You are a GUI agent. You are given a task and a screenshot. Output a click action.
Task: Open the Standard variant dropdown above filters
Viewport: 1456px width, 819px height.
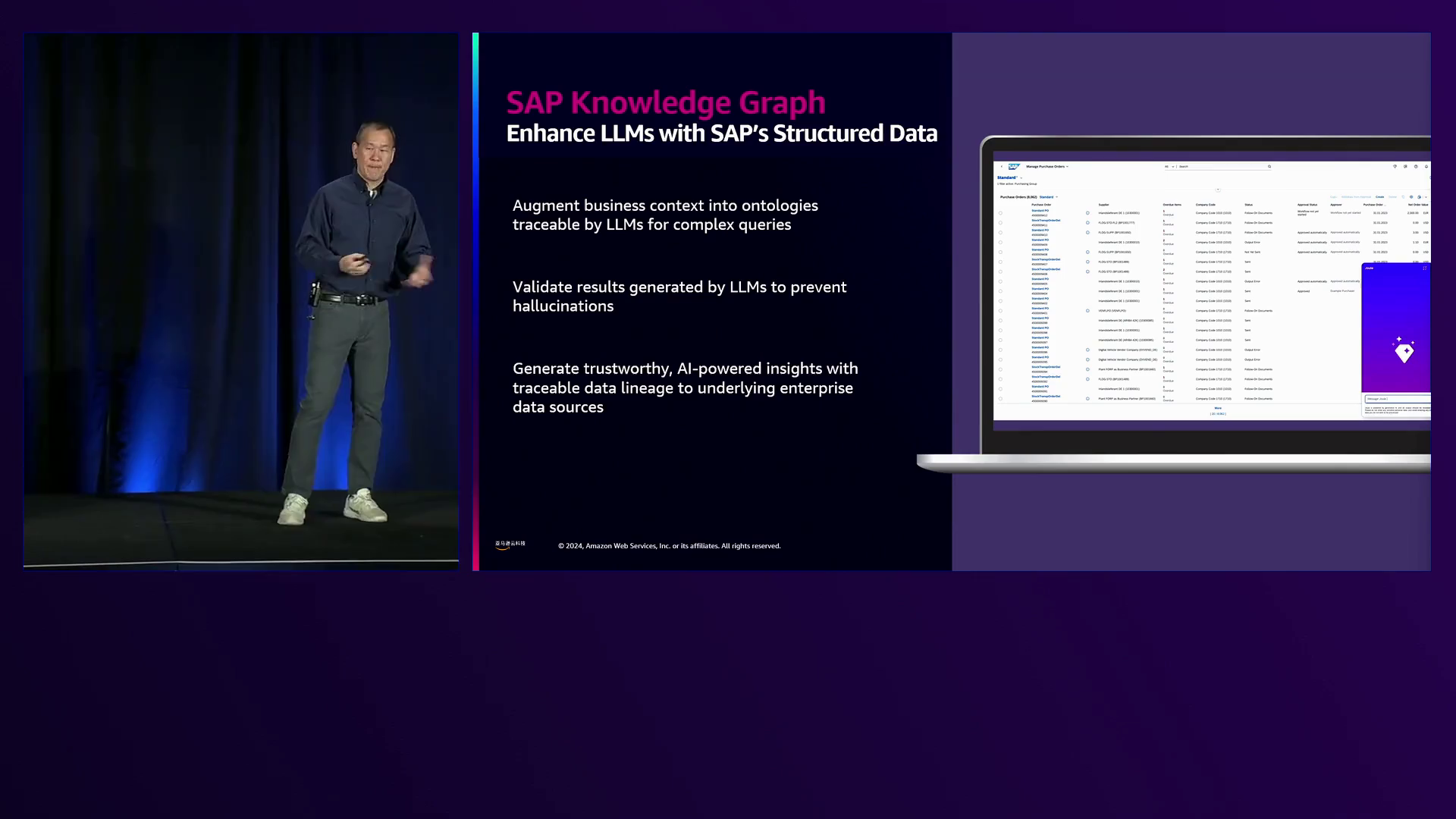[x=1021, y=177]
